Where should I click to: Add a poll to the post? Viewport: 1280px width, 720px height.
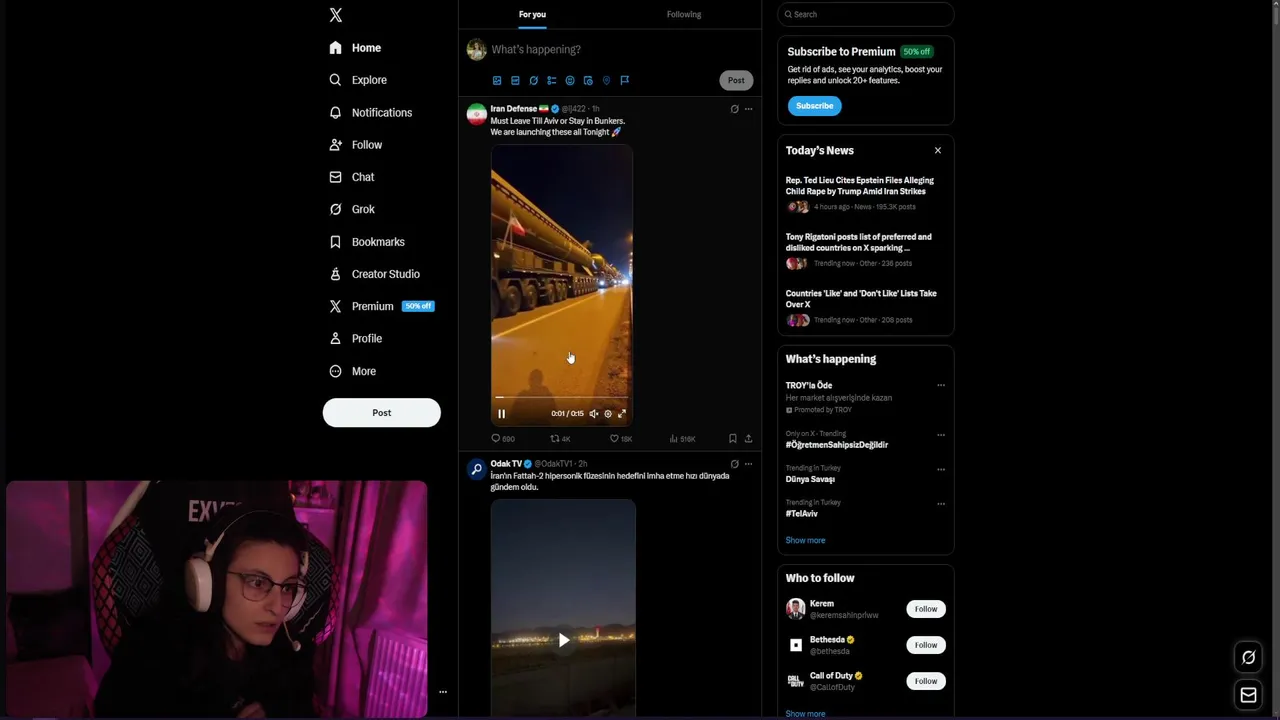click(x=551, y=80)
